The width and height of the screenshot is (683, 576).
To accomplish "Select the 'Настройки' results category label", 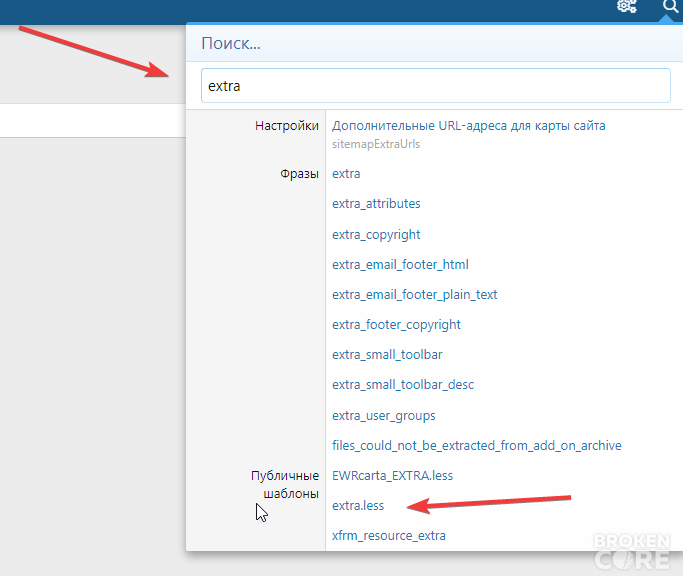I will (x=287, y=125).
